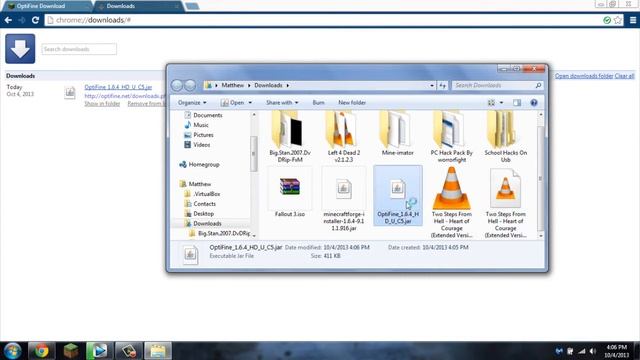
Task: Open Minecraft from the taskbar
Action: [71, 351]
